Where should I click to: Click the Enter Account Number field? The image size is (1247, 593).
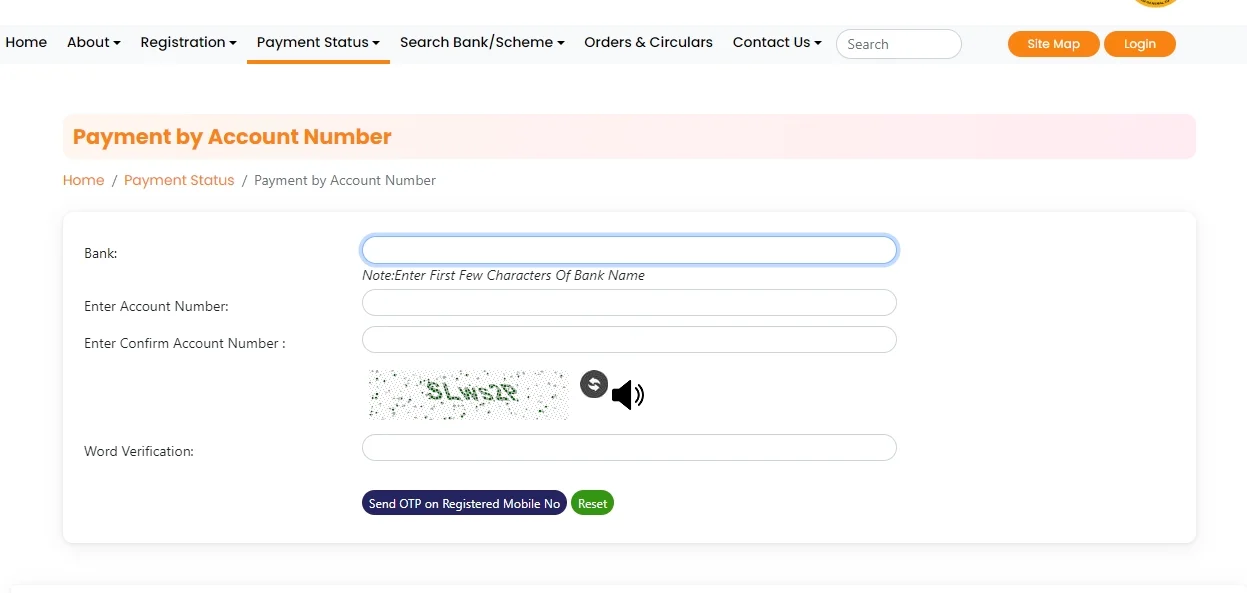pos(629,303)
